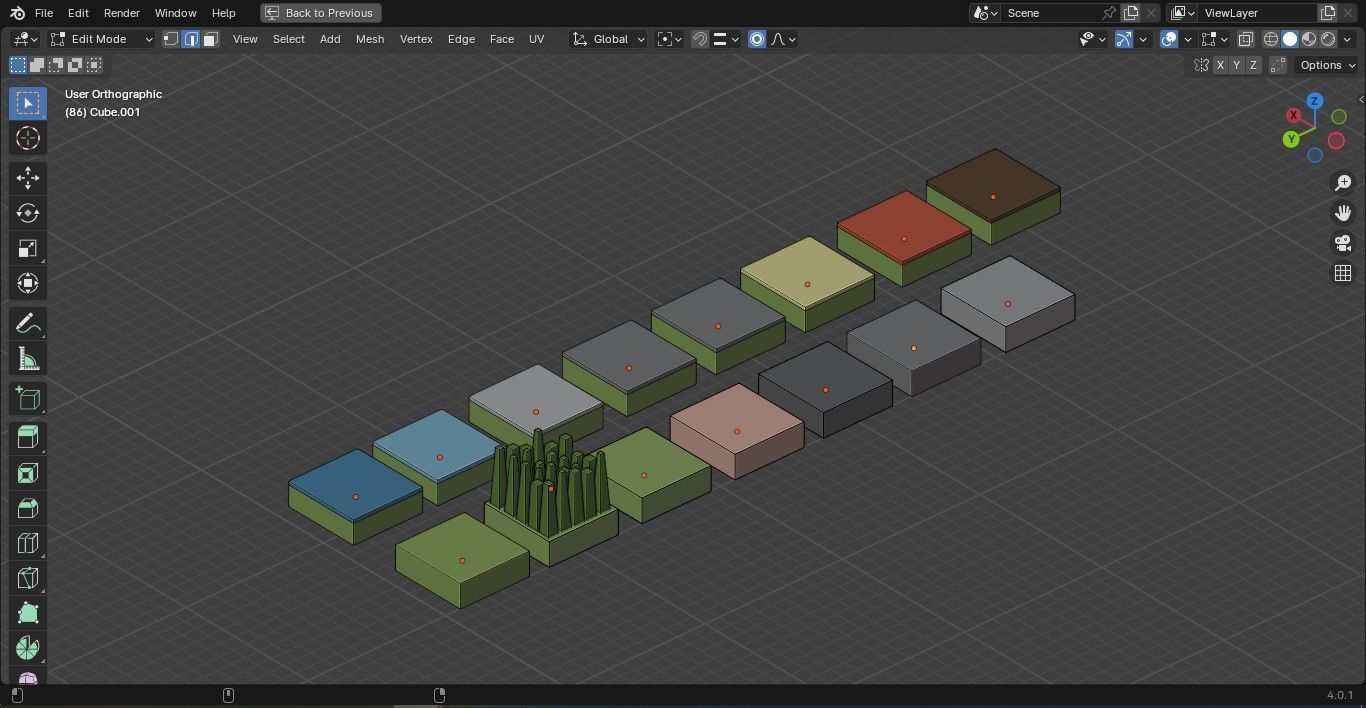Open the Mesh menu
Image resolution: width=1366 pixels, height=708 pixels.
[370, 39]
